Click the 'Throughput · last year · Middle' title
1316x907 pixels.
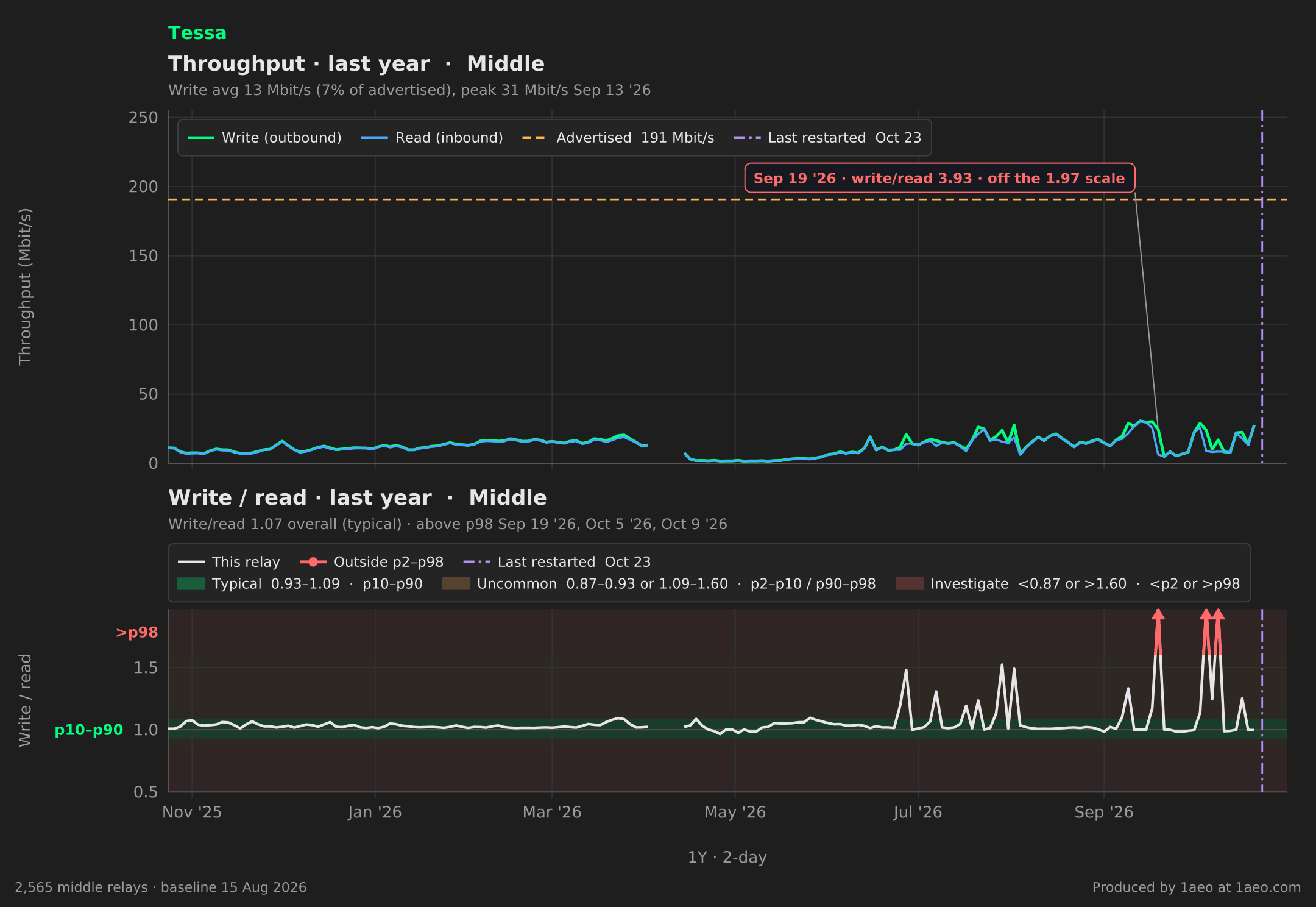coord(356,63)
